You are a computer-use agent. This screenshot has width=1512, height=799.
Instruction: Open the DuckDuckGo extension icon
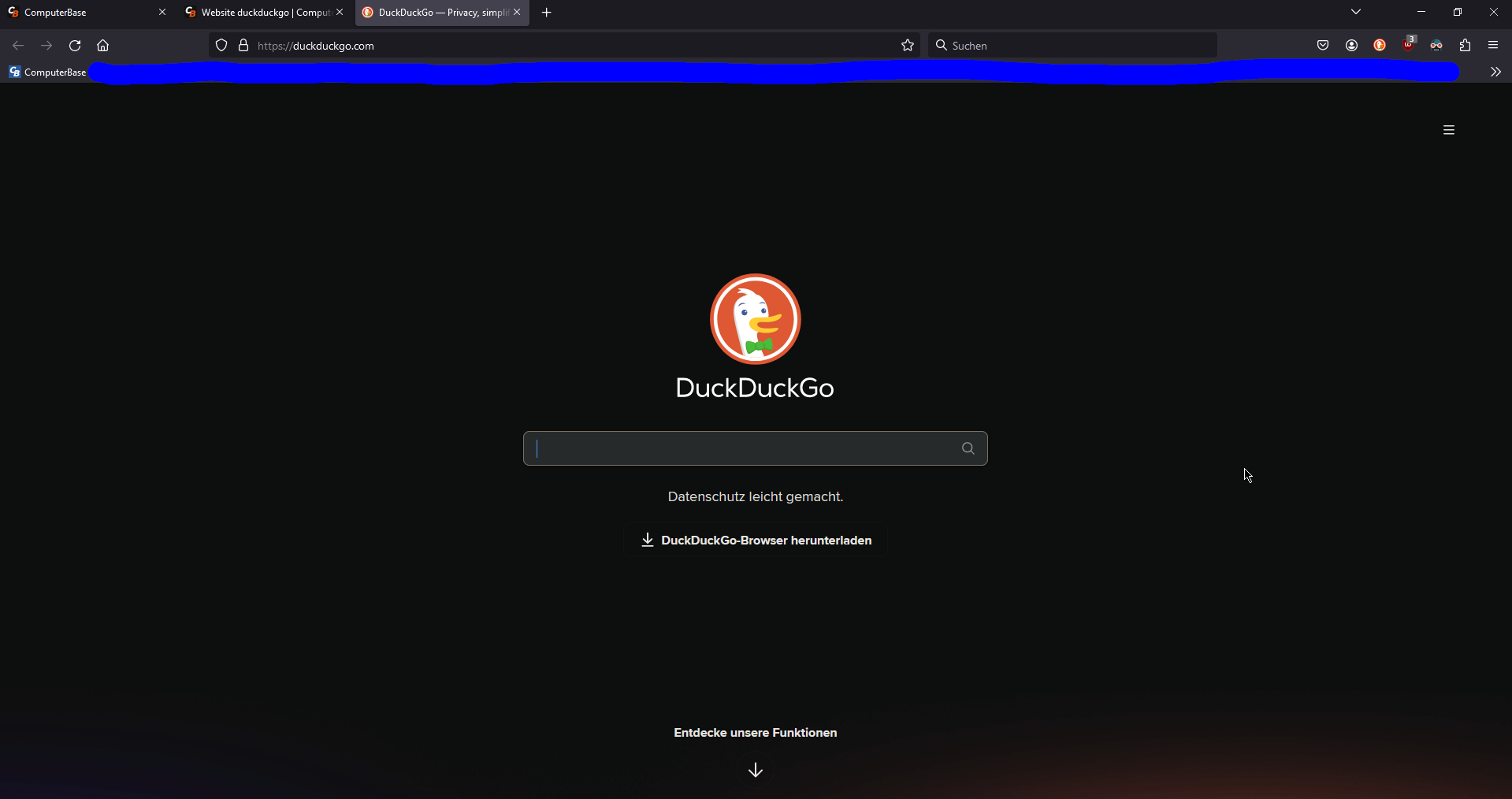pos(1380,46)
